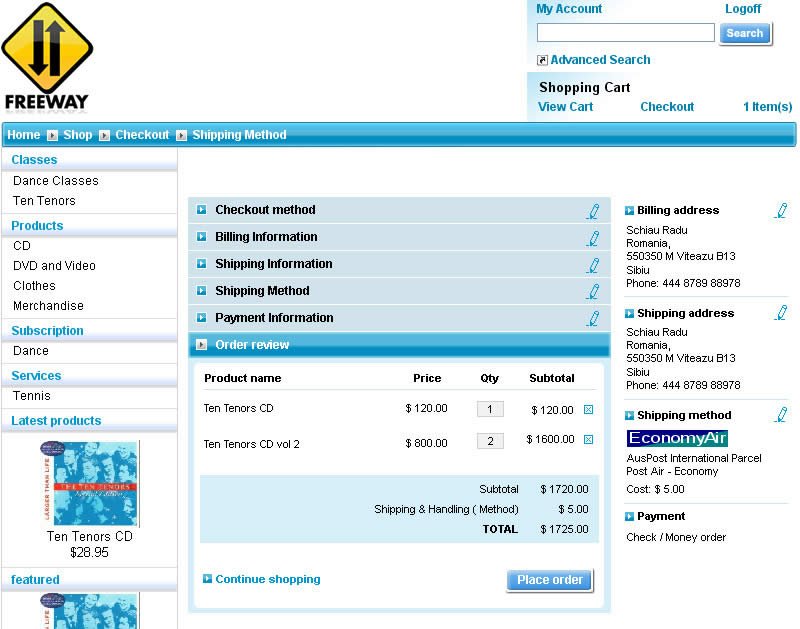The image size is (800, 629).
Task: Click the edit pencil for Billing Information
Action: [593, 238]
